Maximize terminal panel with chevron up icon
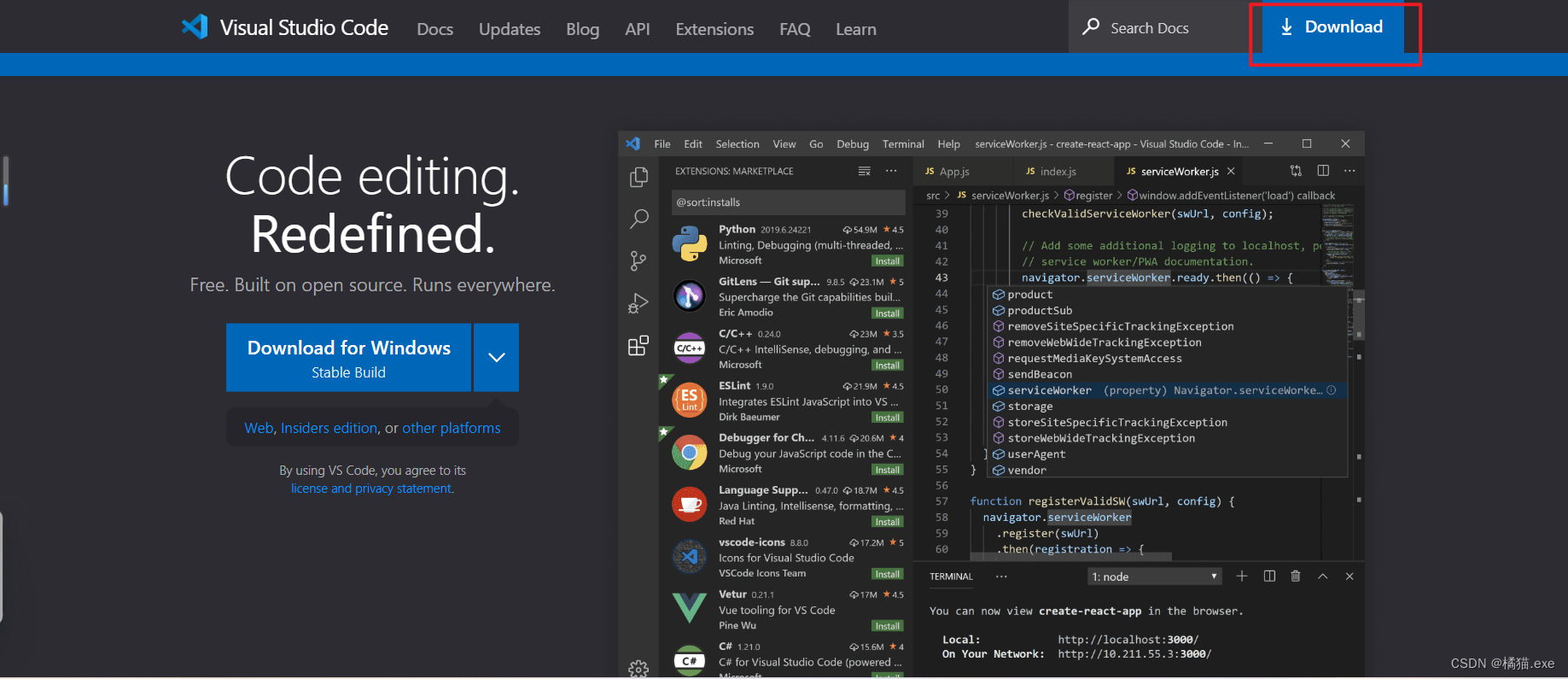1568x679 pixels. click(x=1323, y=577)
